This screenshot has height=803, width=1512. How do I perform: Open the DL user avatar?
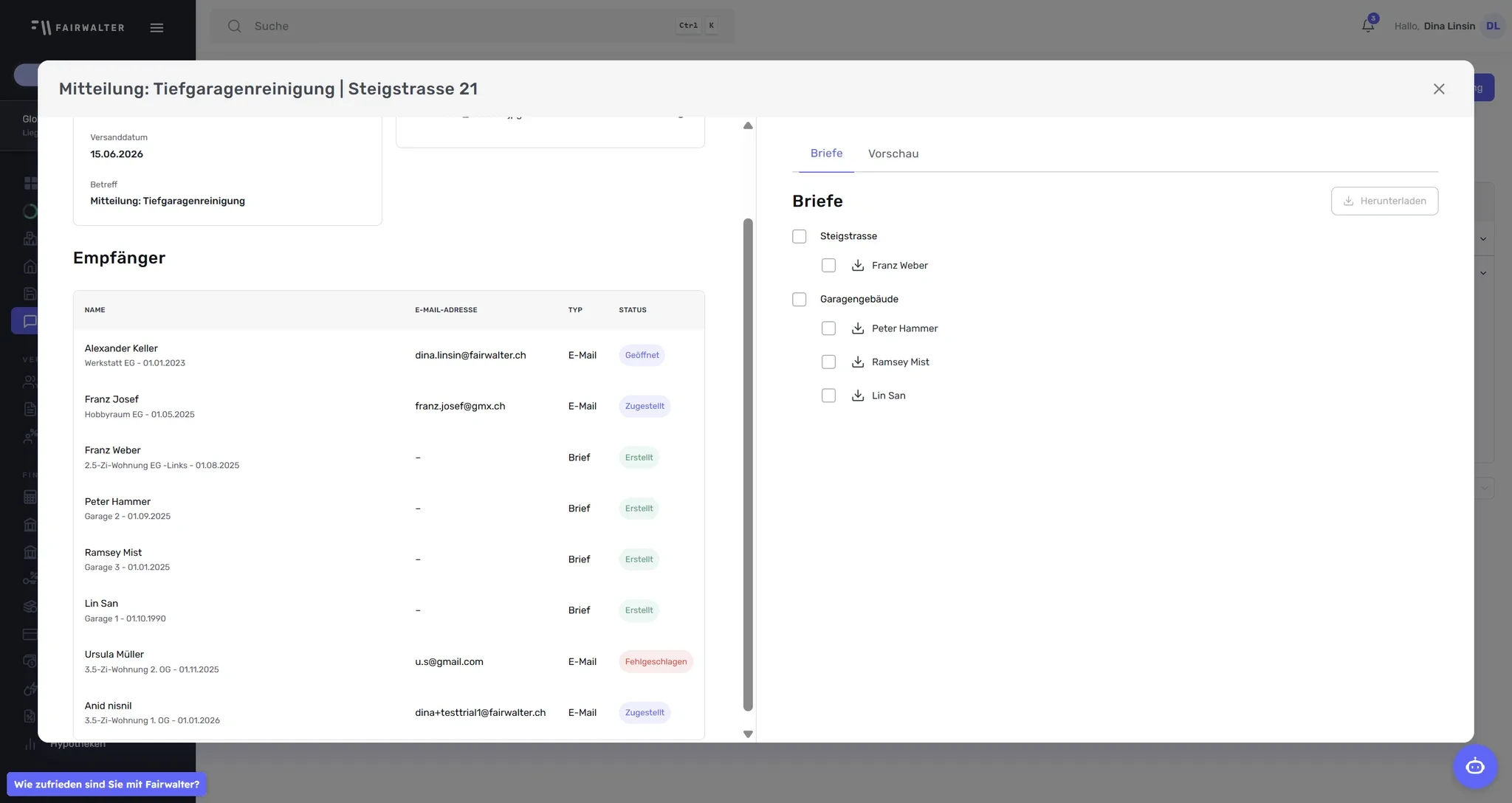point(1493,26)
